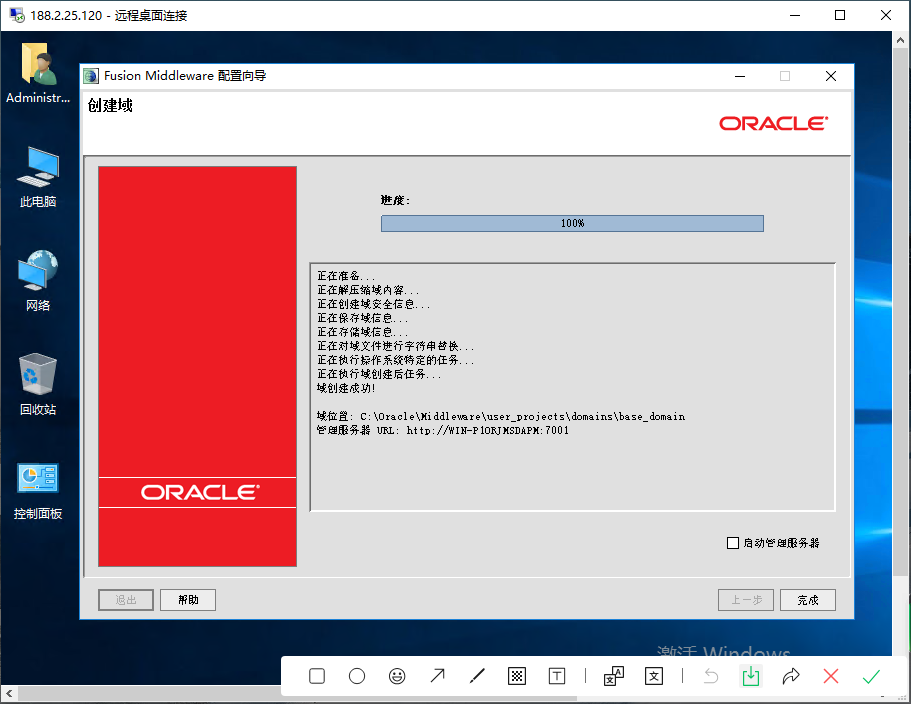Click the remote desktop connection title icon
Viewport: 911px width, 704px height.
(17, 15)
